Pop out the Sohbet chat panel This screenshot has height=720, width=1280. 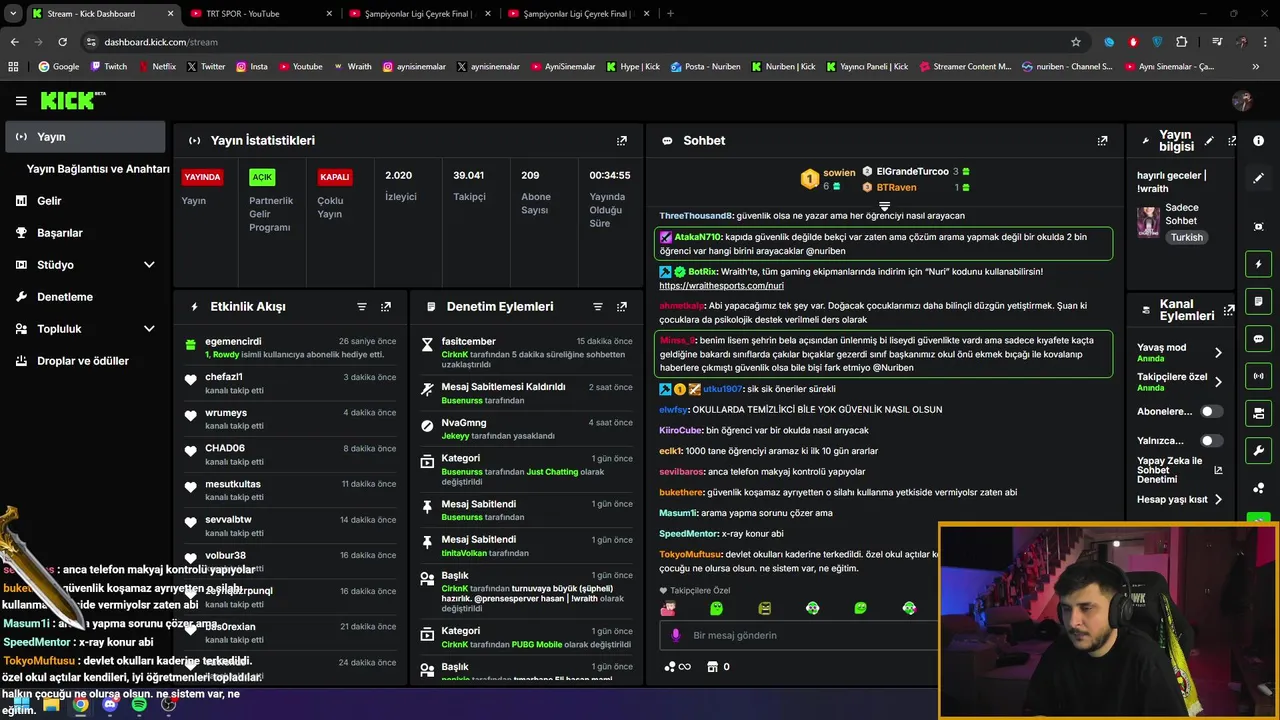1102,141
